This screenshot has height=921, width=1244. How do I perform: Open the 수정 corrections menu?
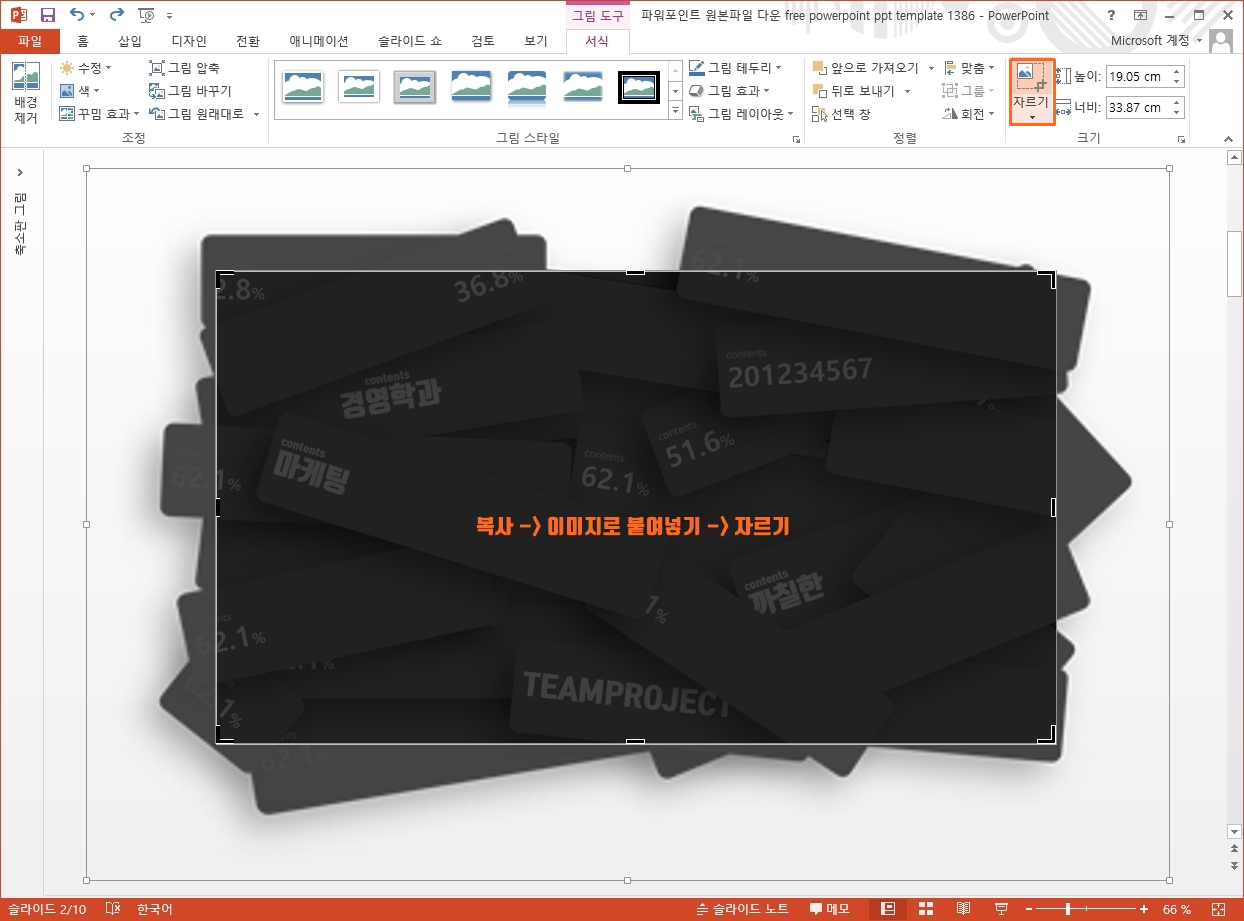[86, 68]
